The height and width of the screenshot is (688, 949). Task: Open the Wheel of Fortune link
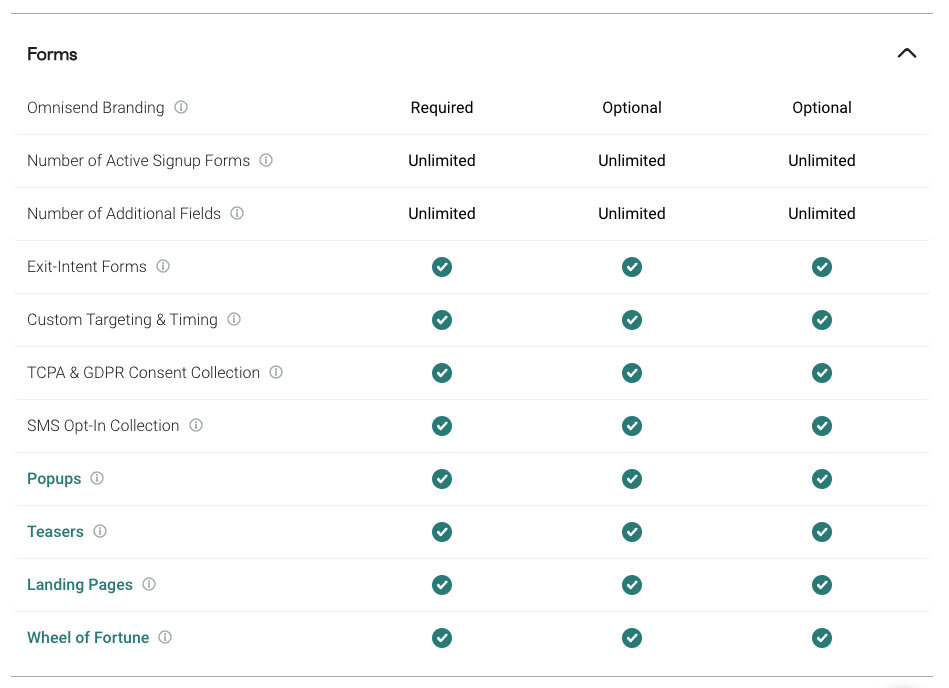point(88,637)
